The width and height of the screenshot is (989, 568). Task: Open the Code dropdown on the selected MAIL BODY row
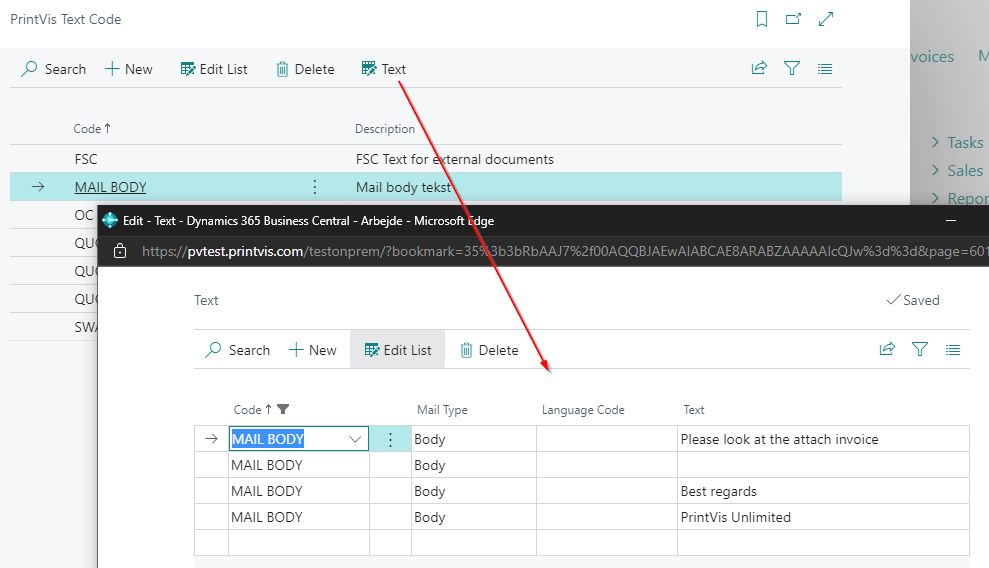pyautogui.click(x=355, y=439)
